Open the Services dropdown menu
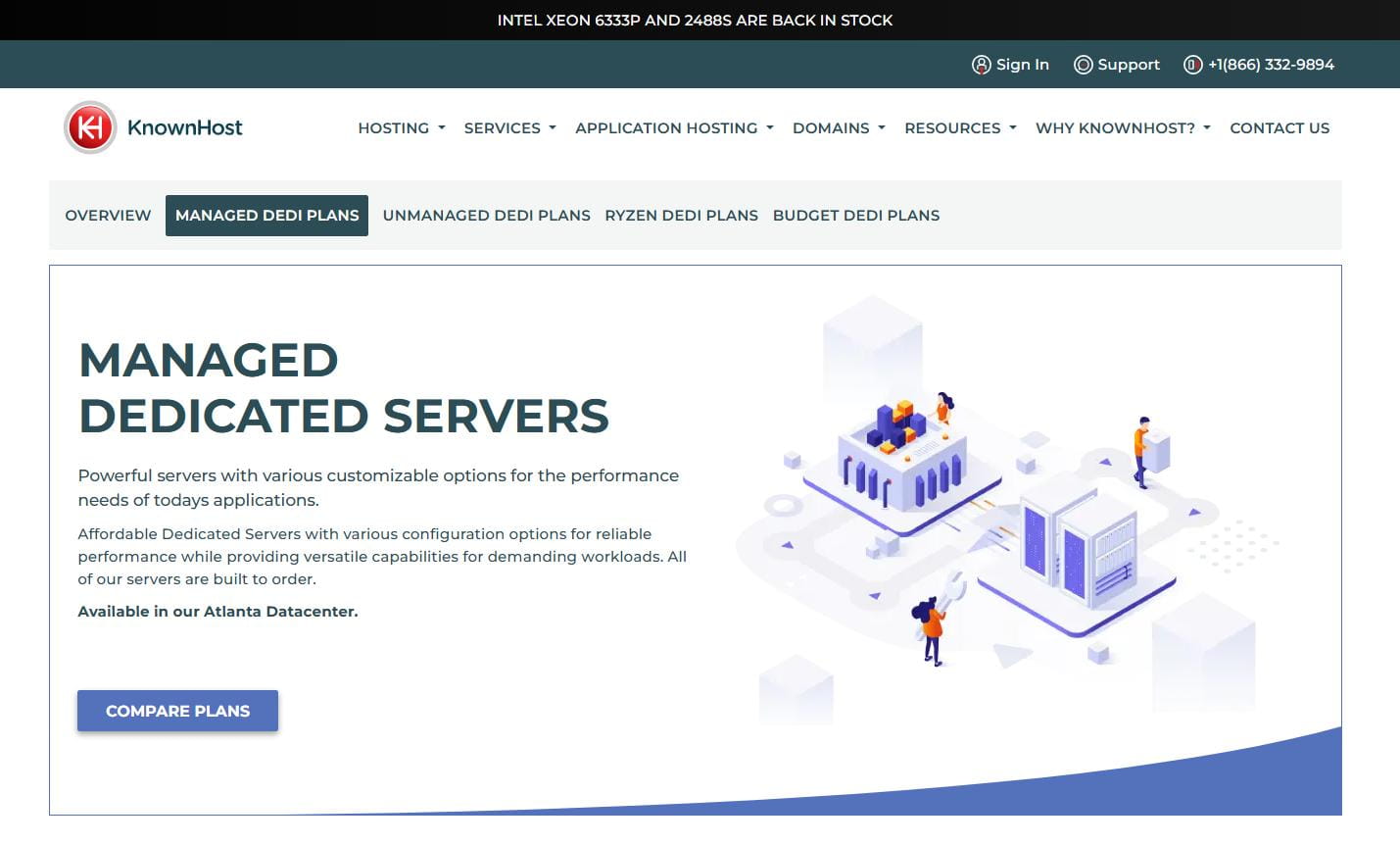1400x845 pixels. [509, 128]
